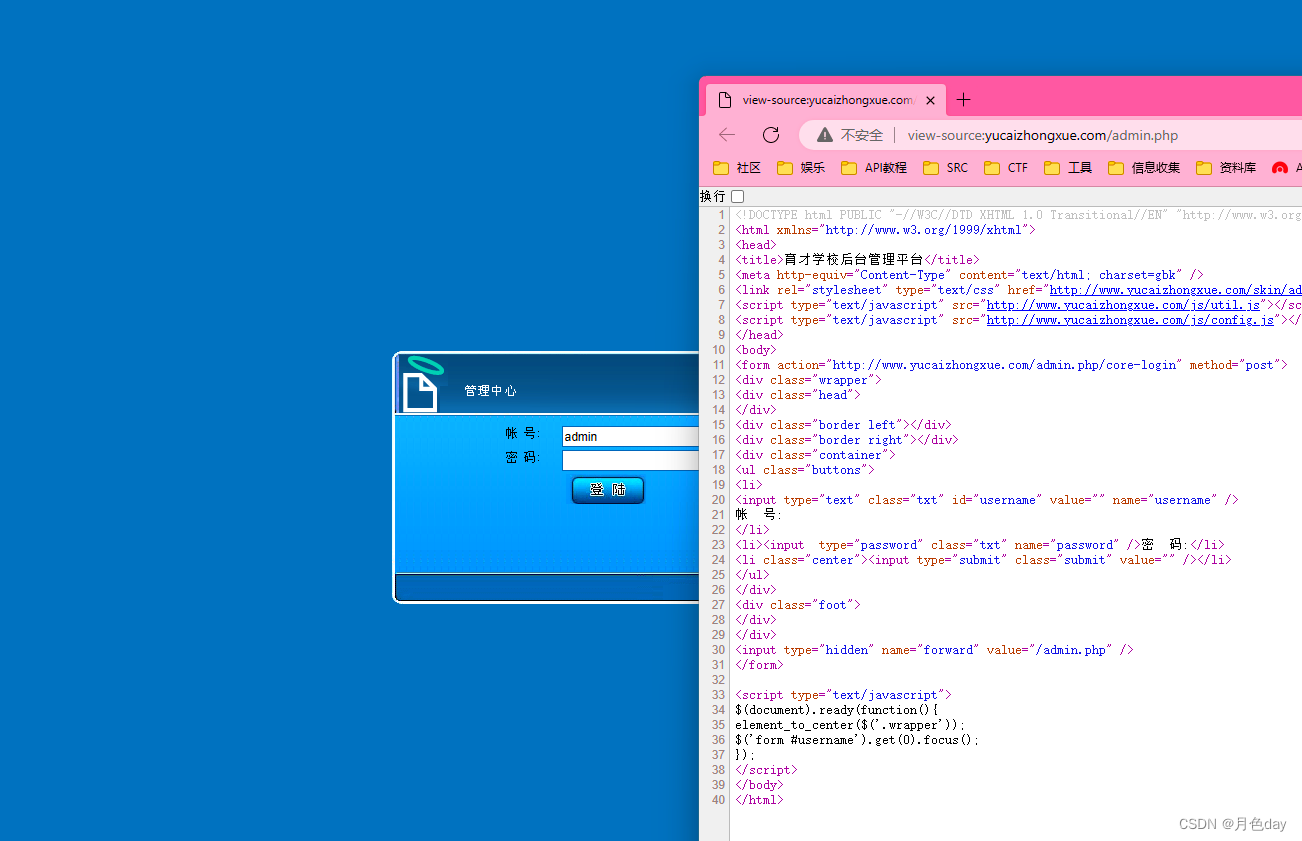1302x841 pixels.
Task: Open the 信息收集 bookmark folder
Action: tap(1144, 168)
